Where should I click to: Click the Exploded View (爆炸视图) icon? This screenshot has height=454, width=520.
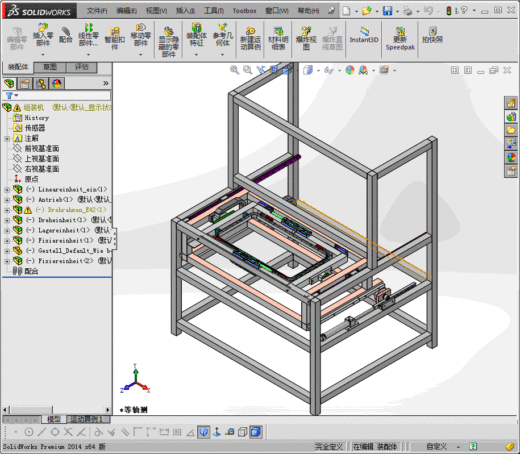(x=306, y=39)
